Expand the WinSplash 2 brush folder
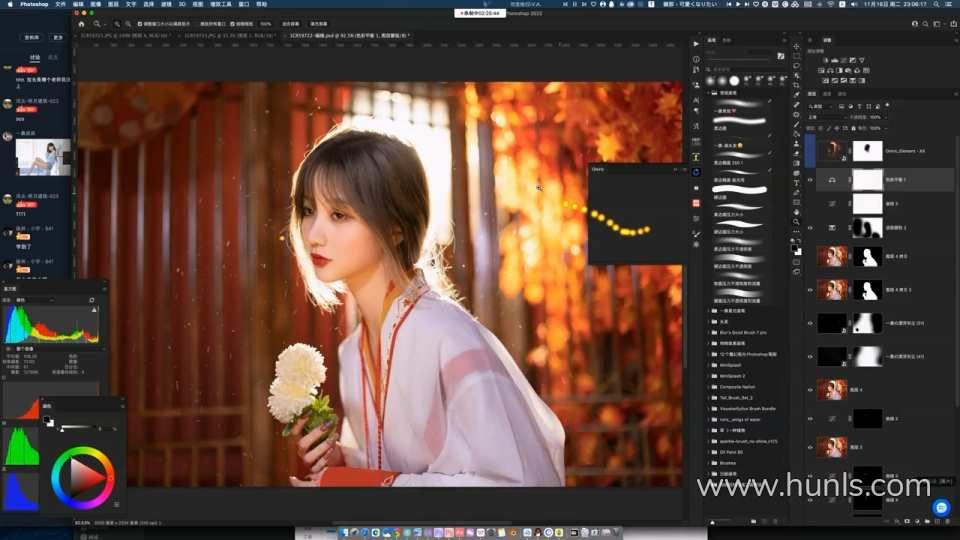Screen dimensions: 960x540 click(x=709, y=376)
